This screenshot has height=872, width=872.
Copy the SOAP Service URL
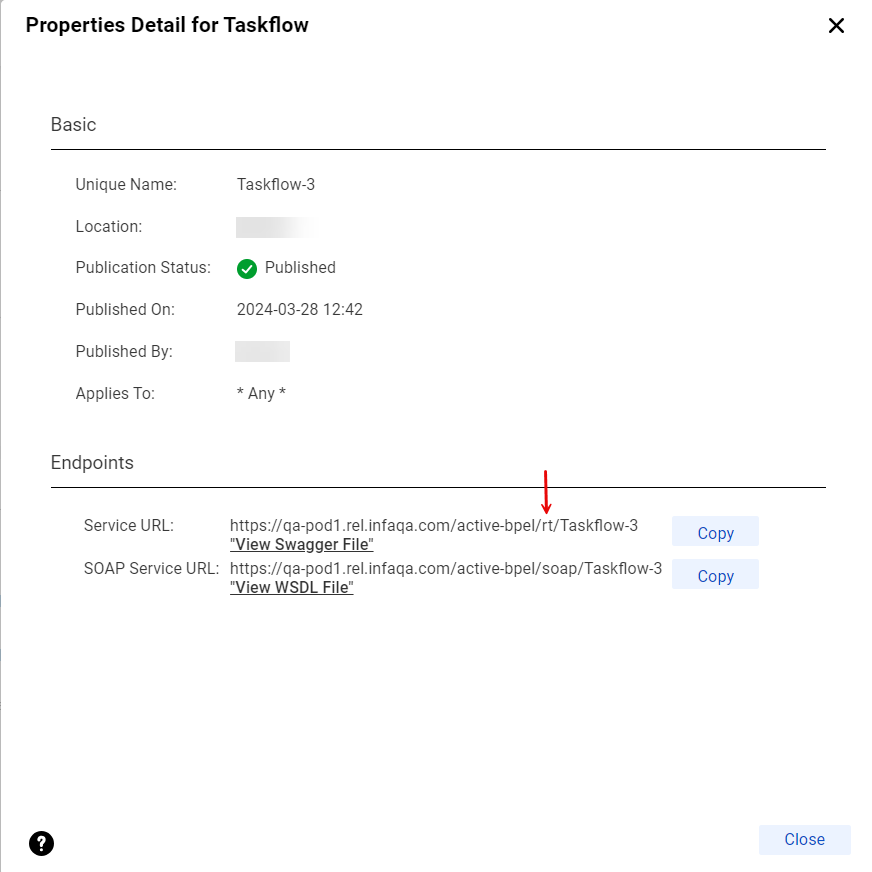(x=715, y=575)
